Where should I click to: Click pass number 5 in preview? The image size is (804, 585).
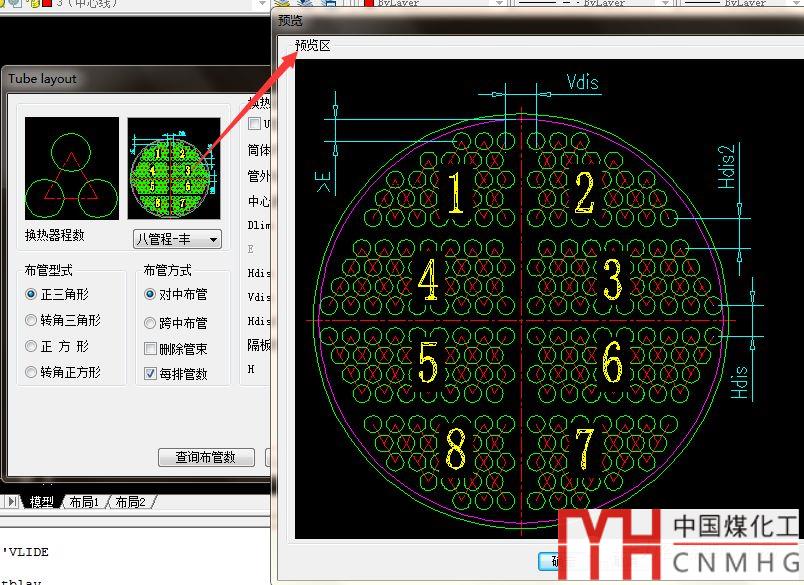pyautogui.click(x=428, y=362)
